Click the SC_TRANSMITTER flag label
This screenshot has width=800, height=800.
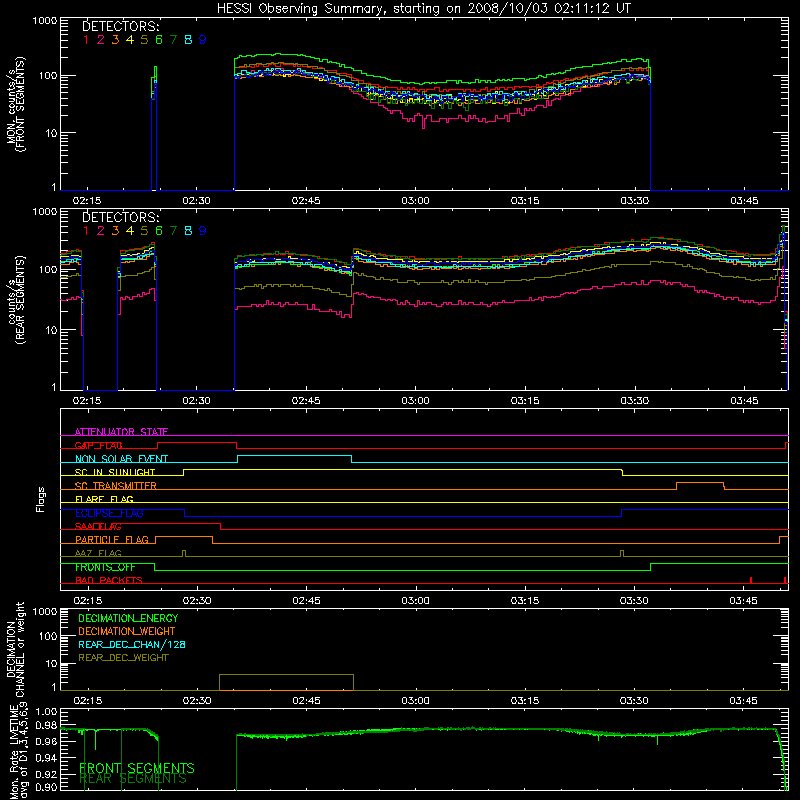click(116, 486)
